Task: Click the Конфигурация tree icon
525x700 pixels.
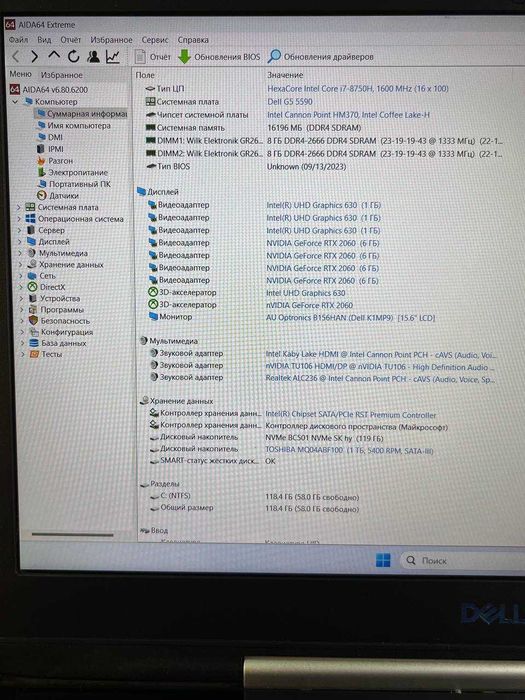Action: (34, 332)
